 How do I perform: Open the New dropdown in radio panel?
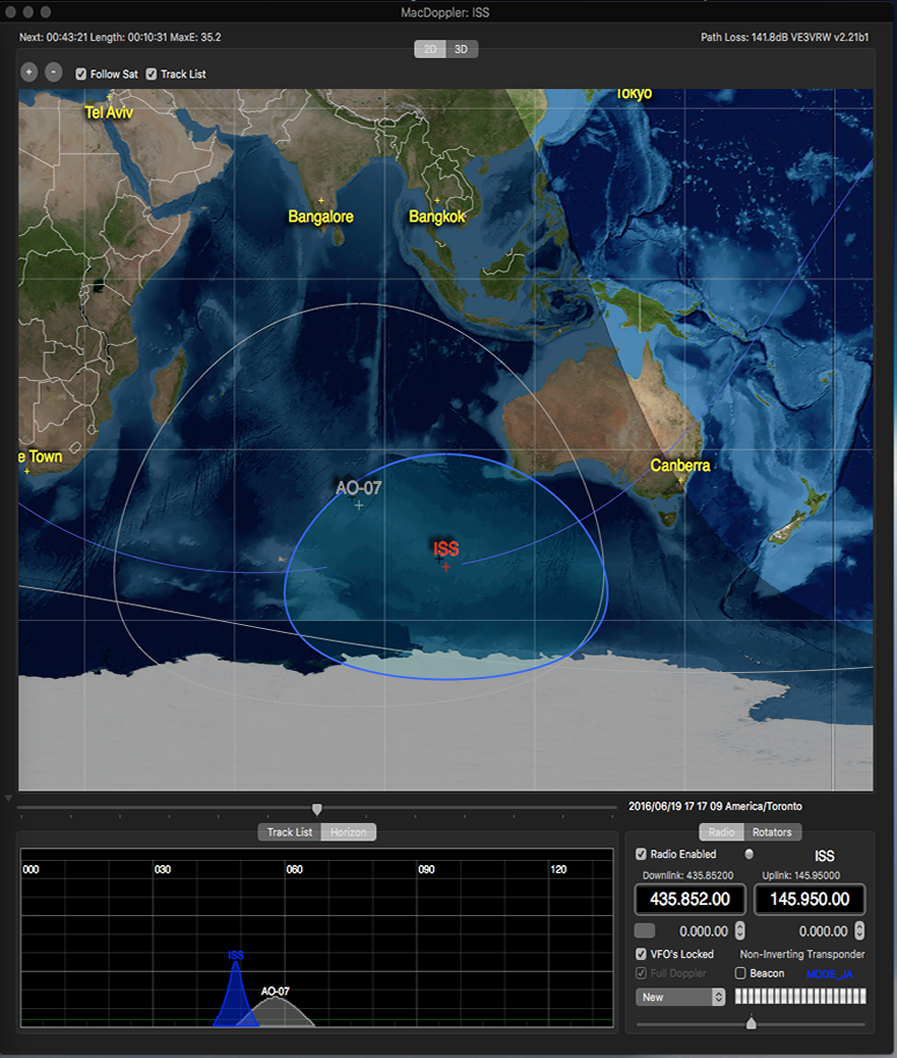click(680, 997)
